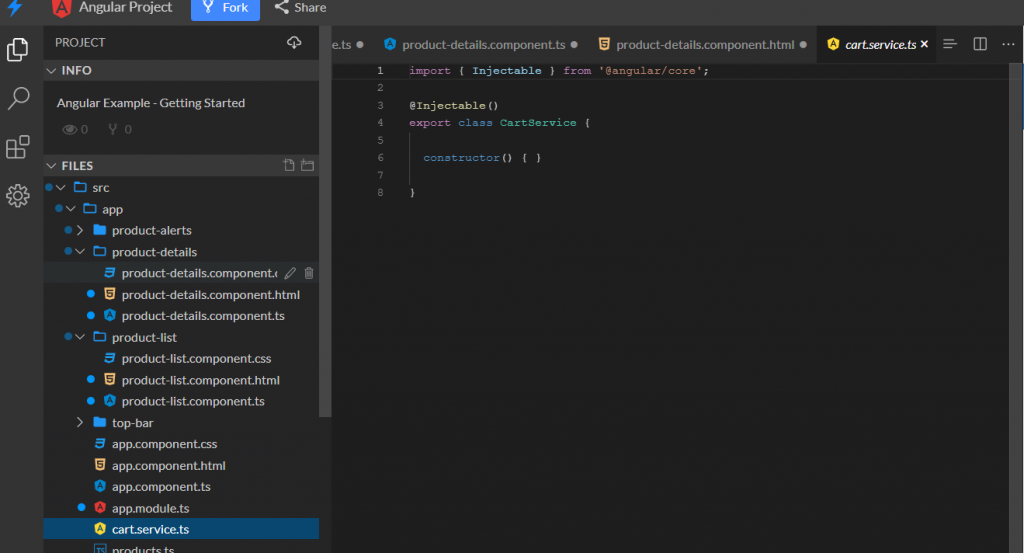Switch to product-details.component.html tab
The height and width of the screenshot is (553, 1024).
tap(702, 44)
